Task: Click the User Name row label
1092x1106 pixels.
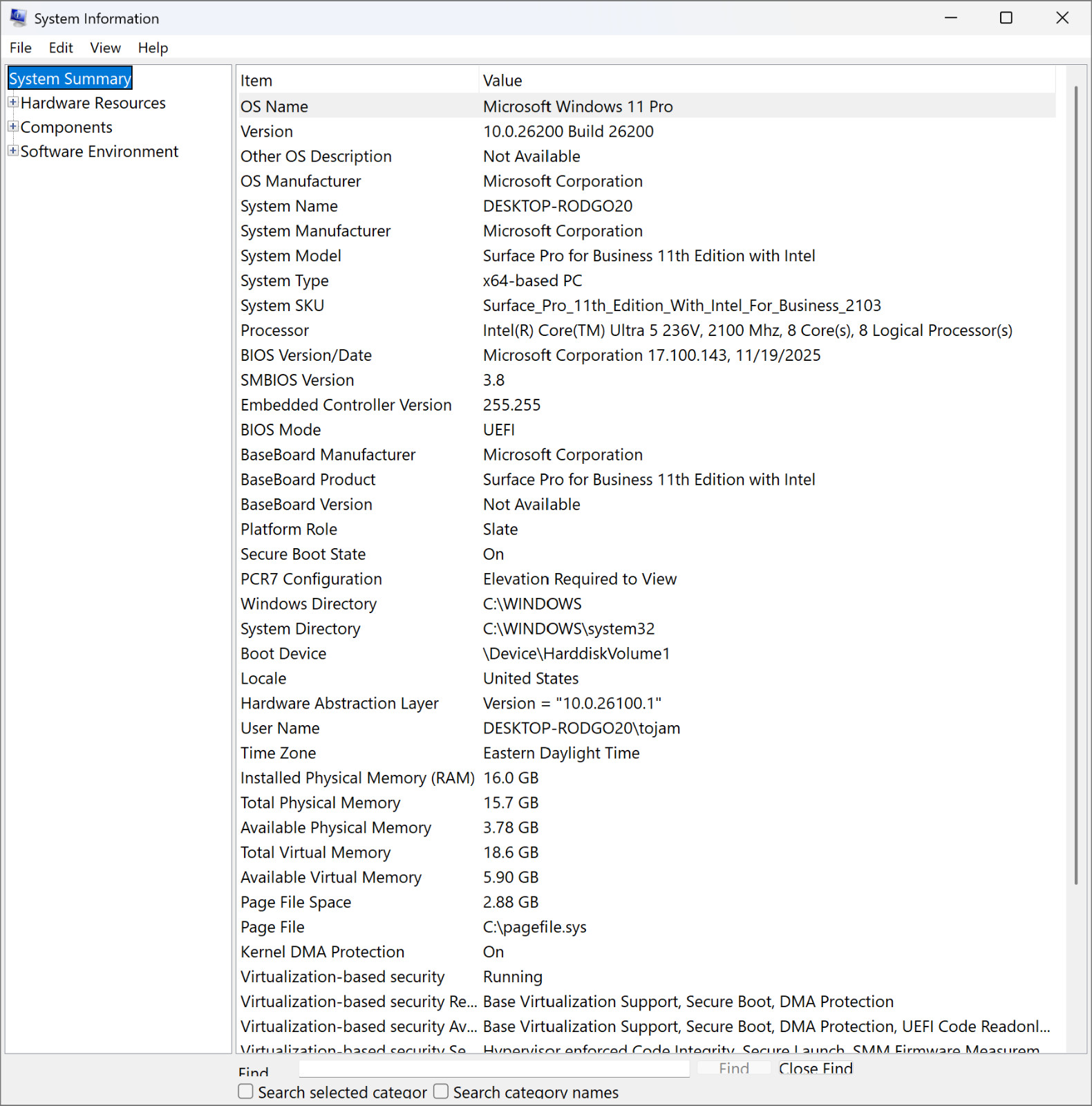Action: [x=280, y=729]
